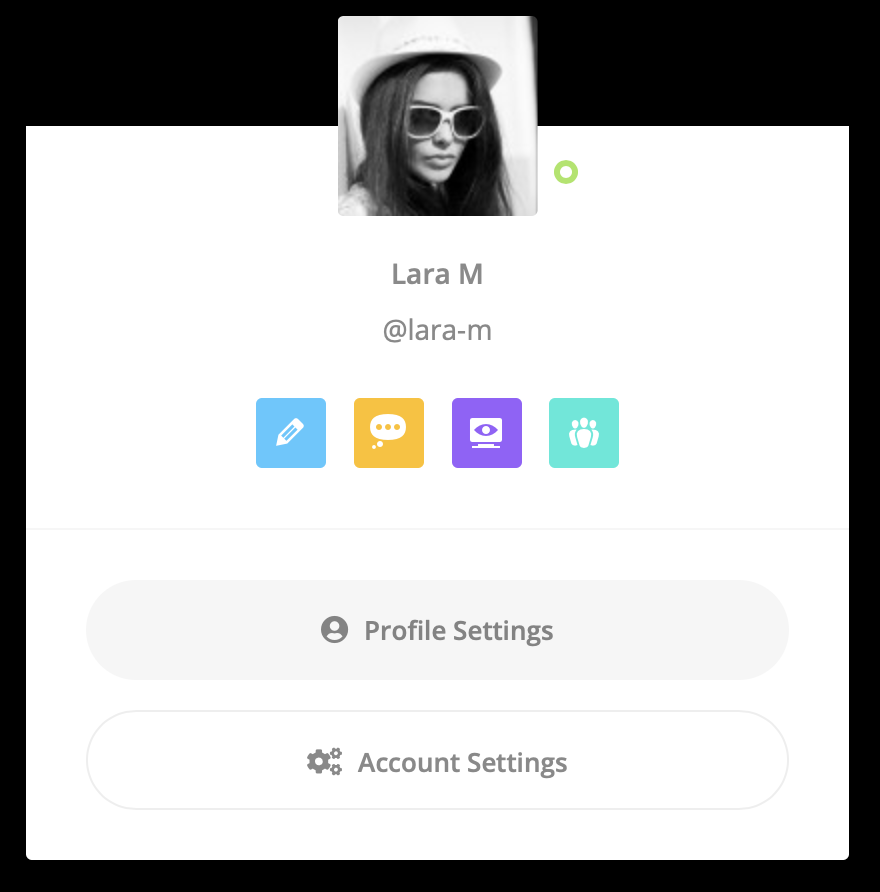880x892 pixels.
Task: Click the divider line above Profile Settings
Action: coord(437,529)
